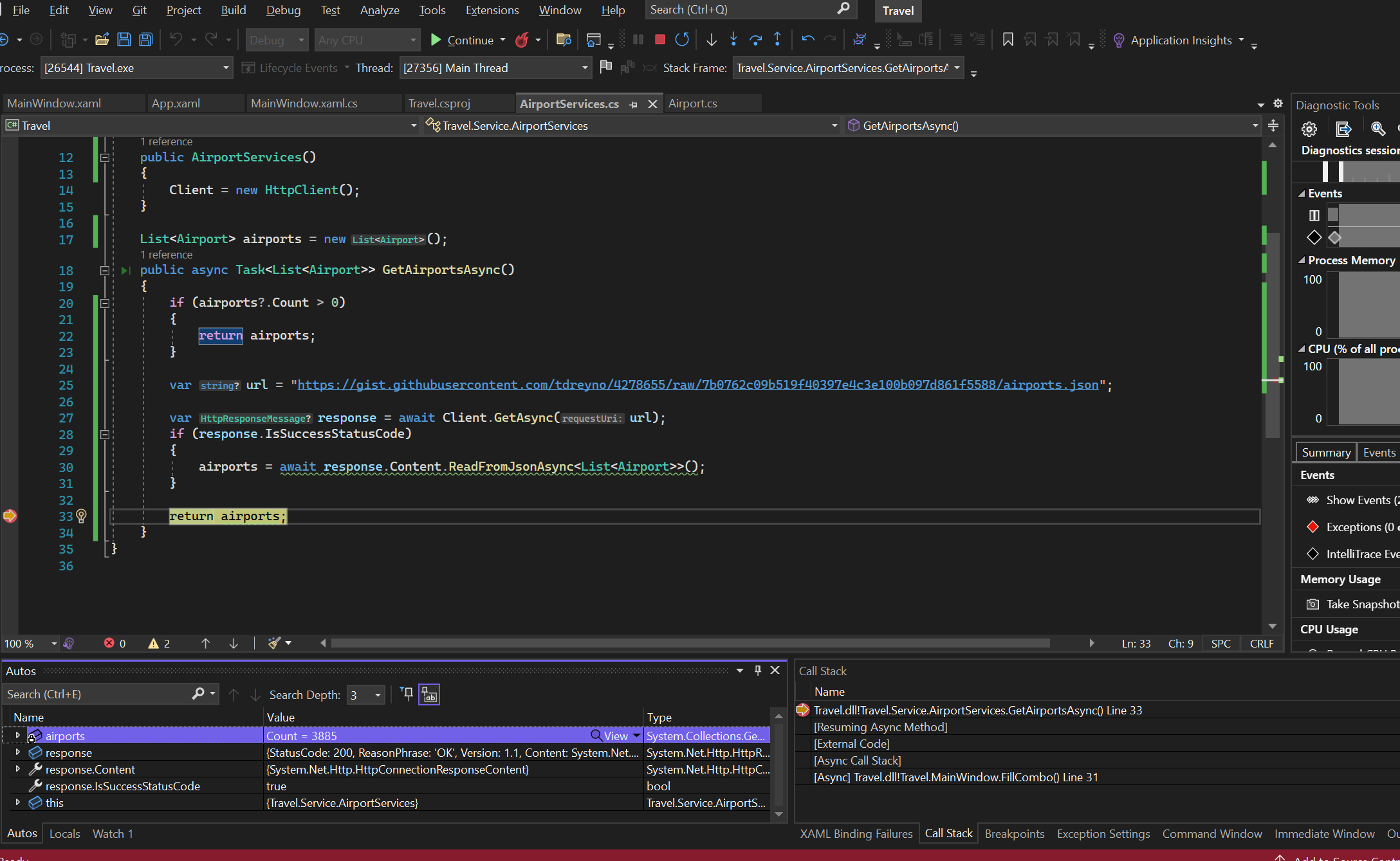Open the Main Thread selector dropdown
Screen dimensions: 1400x861
584,68
